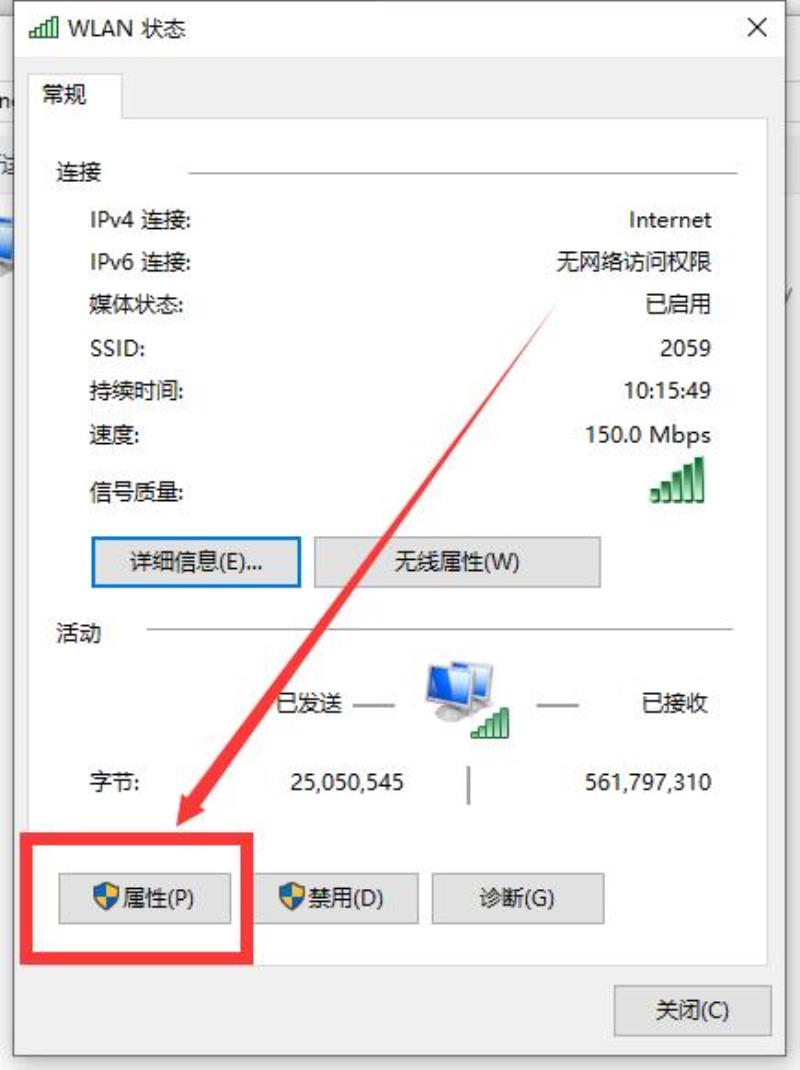Click the IPv4 Internet status text
The image size is (800, 1070).
click(x=670, y=220)
